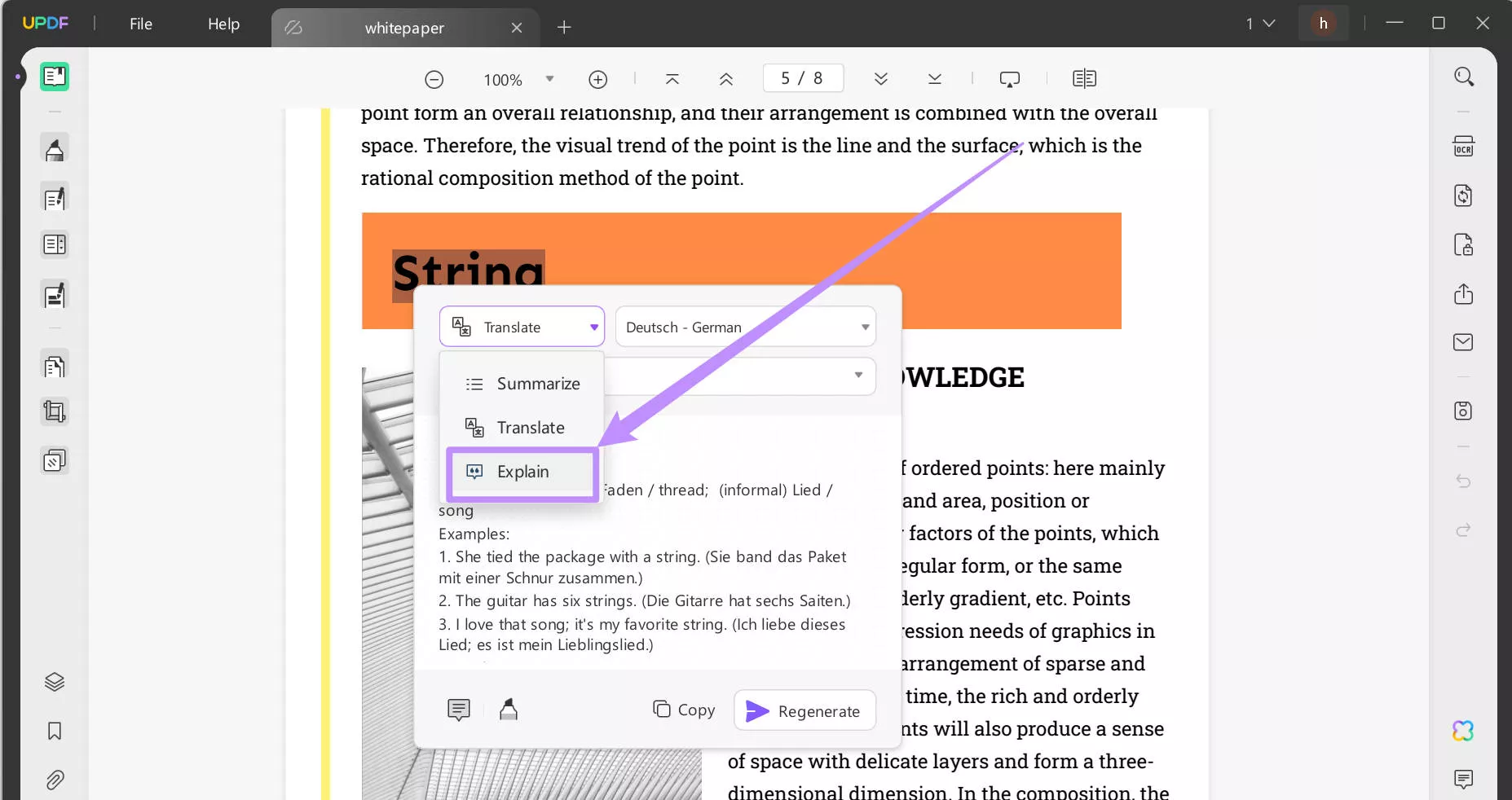
Task: Zoom in using the plus icon
Action: point(598,79)
